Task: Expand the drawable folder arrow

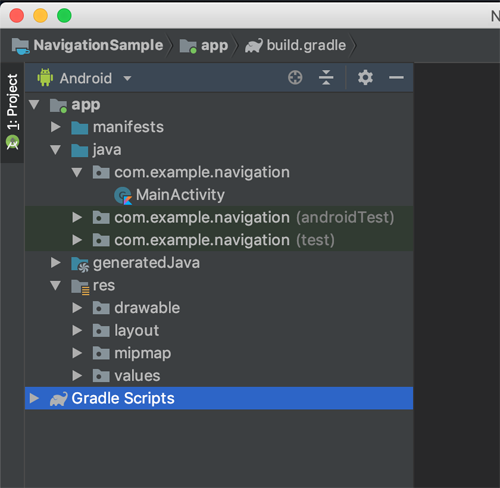Action: click(x=77, y=308)
